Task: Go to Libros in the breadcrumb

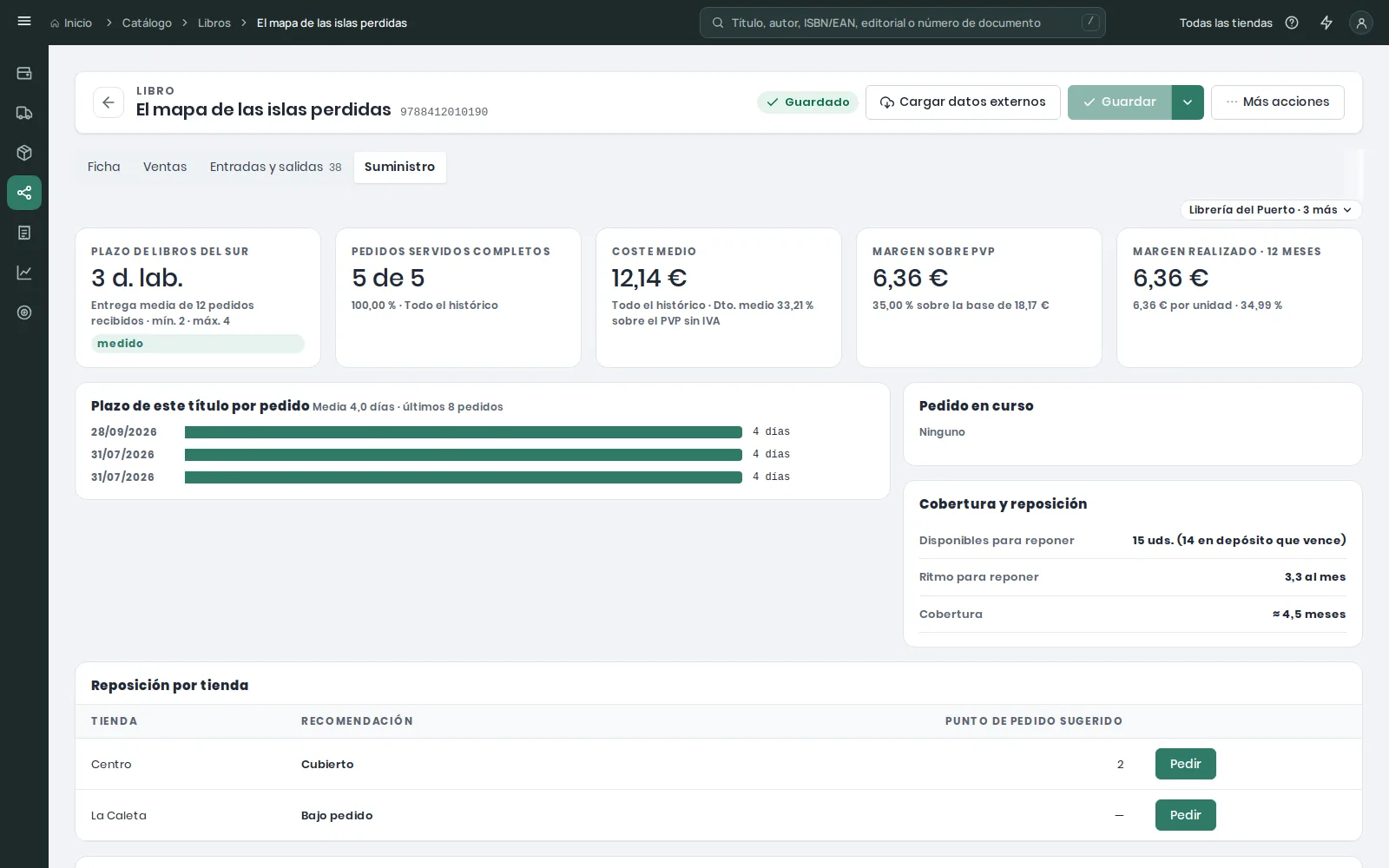Action: pos(214,23)
